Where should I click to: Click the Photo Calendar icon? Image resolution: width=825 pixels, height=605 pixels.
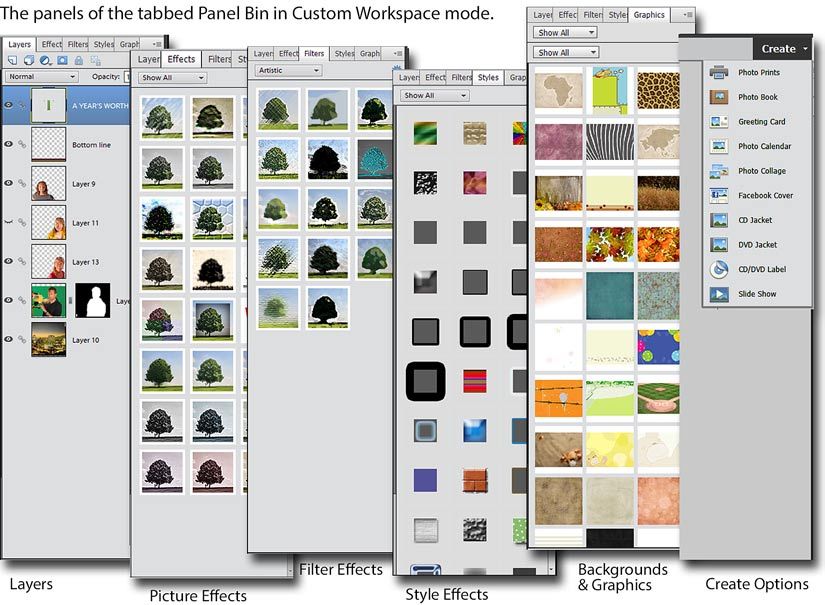click(x=719, y=146)
